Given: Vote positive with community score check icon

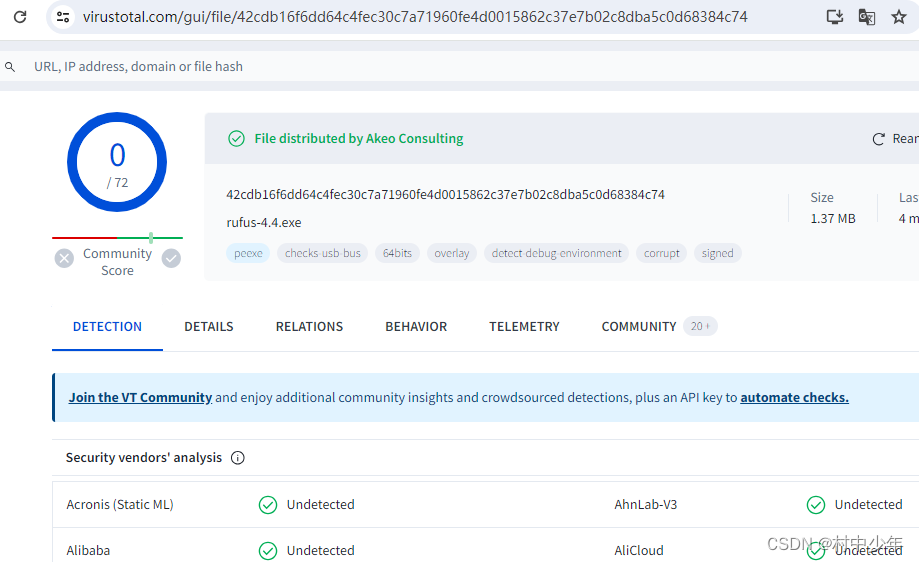Looking at the screenshot, I should tap(171, 258).
